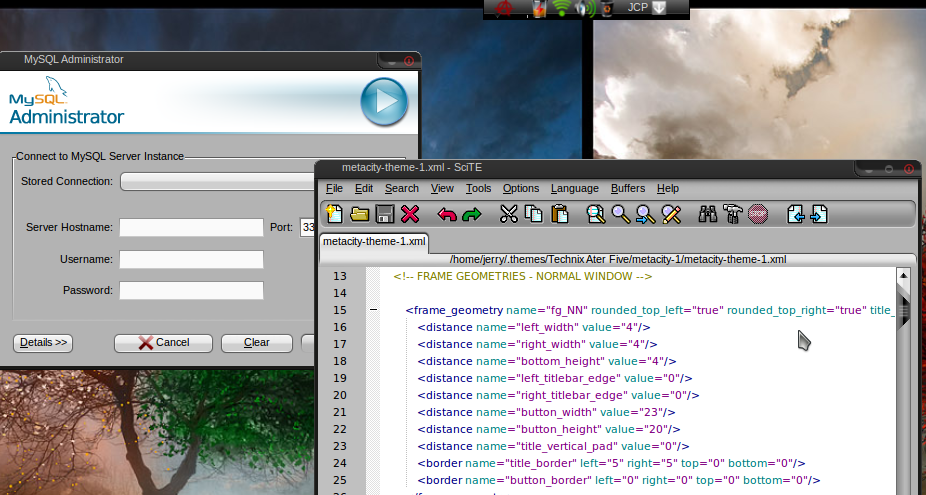Click the red anarchy symbol in the panel
Viewport: 926px width, 495px height.
[504, 8]
